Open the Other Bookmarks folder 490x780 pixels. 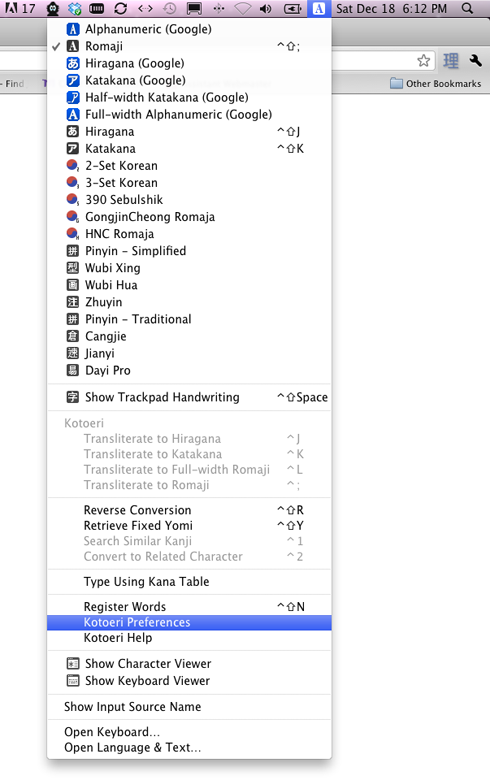[x=436, y=84]
